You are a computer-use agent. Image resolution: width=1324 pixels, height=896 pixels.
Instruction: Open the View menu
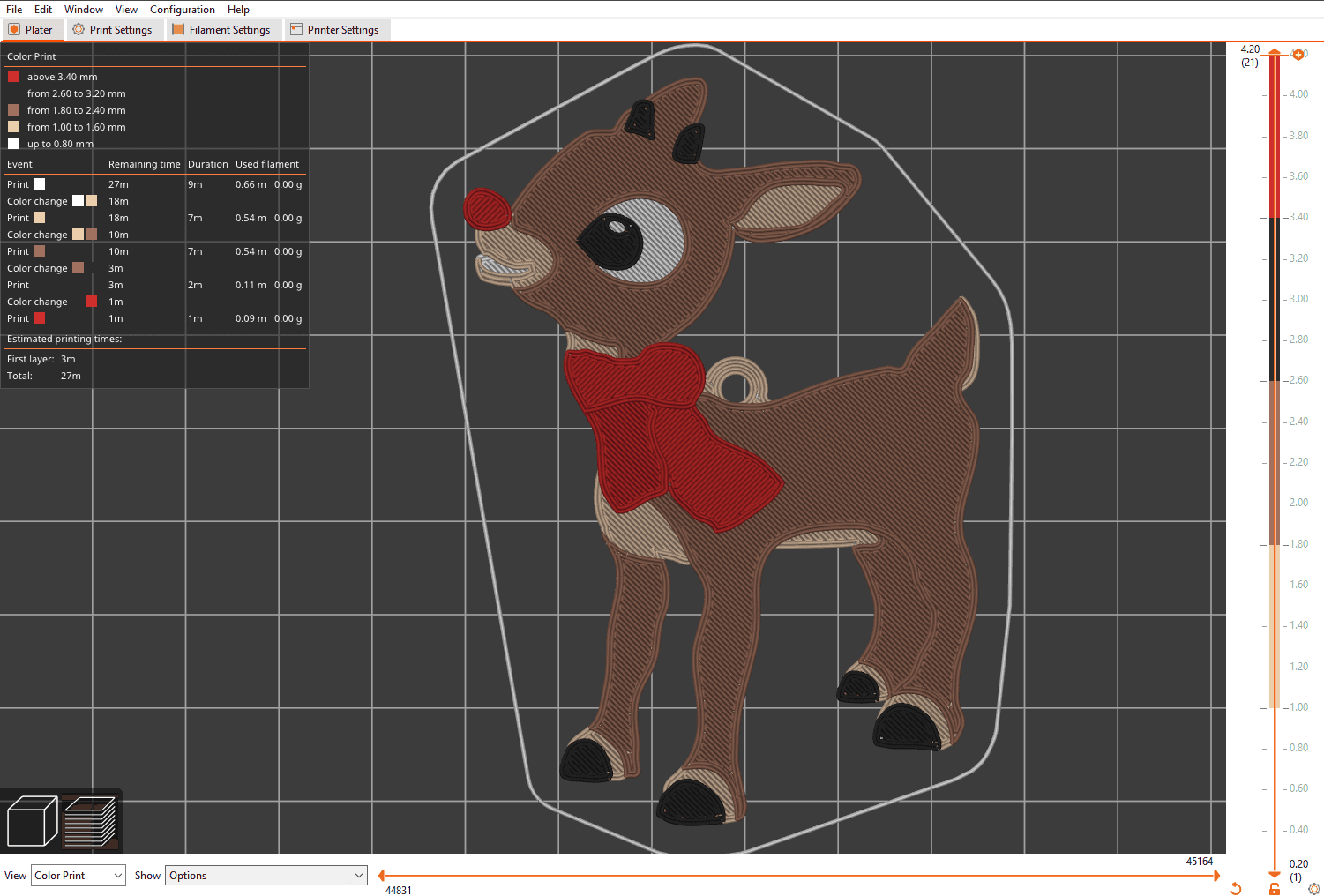click(x=126, y=10)
